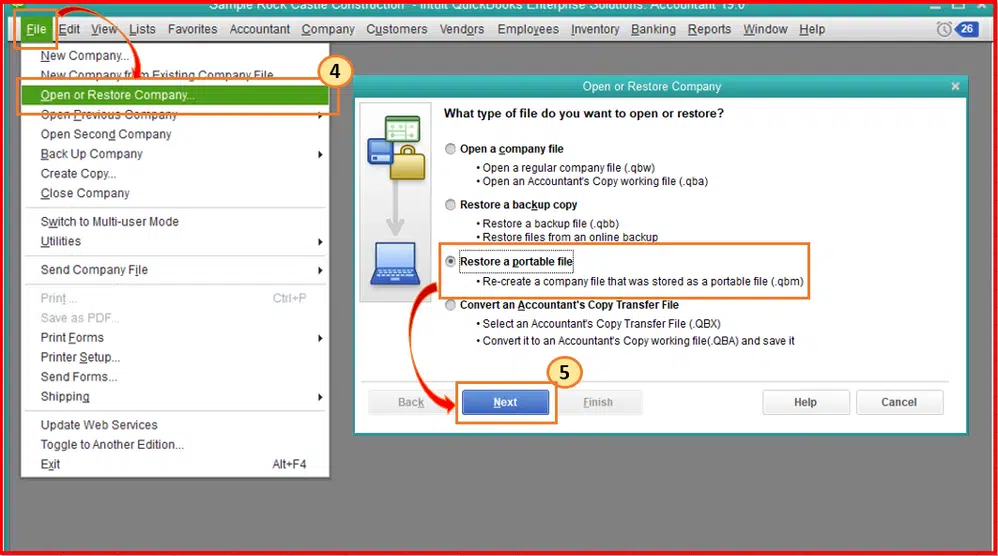Open the Employees menu

click(x=528, y=29)
